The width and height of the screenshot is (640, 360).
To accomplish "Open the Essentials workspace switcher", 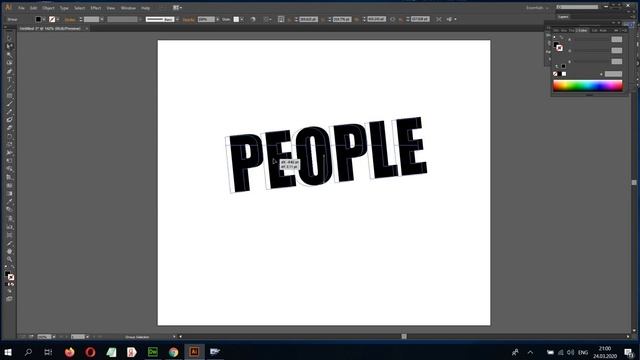I will [537, 8].
